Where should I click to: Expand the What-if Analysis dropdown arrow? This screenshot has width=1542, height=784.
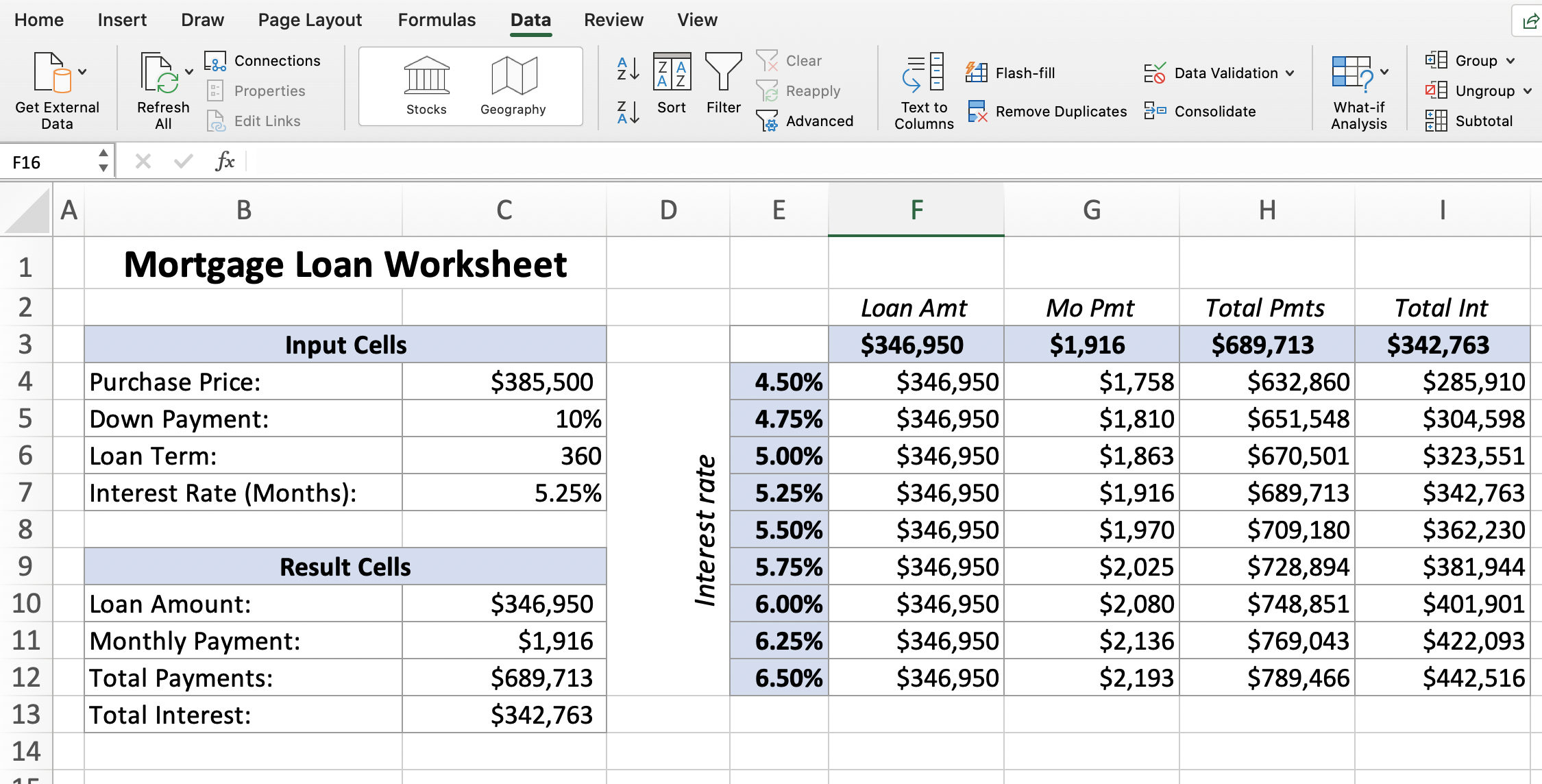coord(1384,71)
